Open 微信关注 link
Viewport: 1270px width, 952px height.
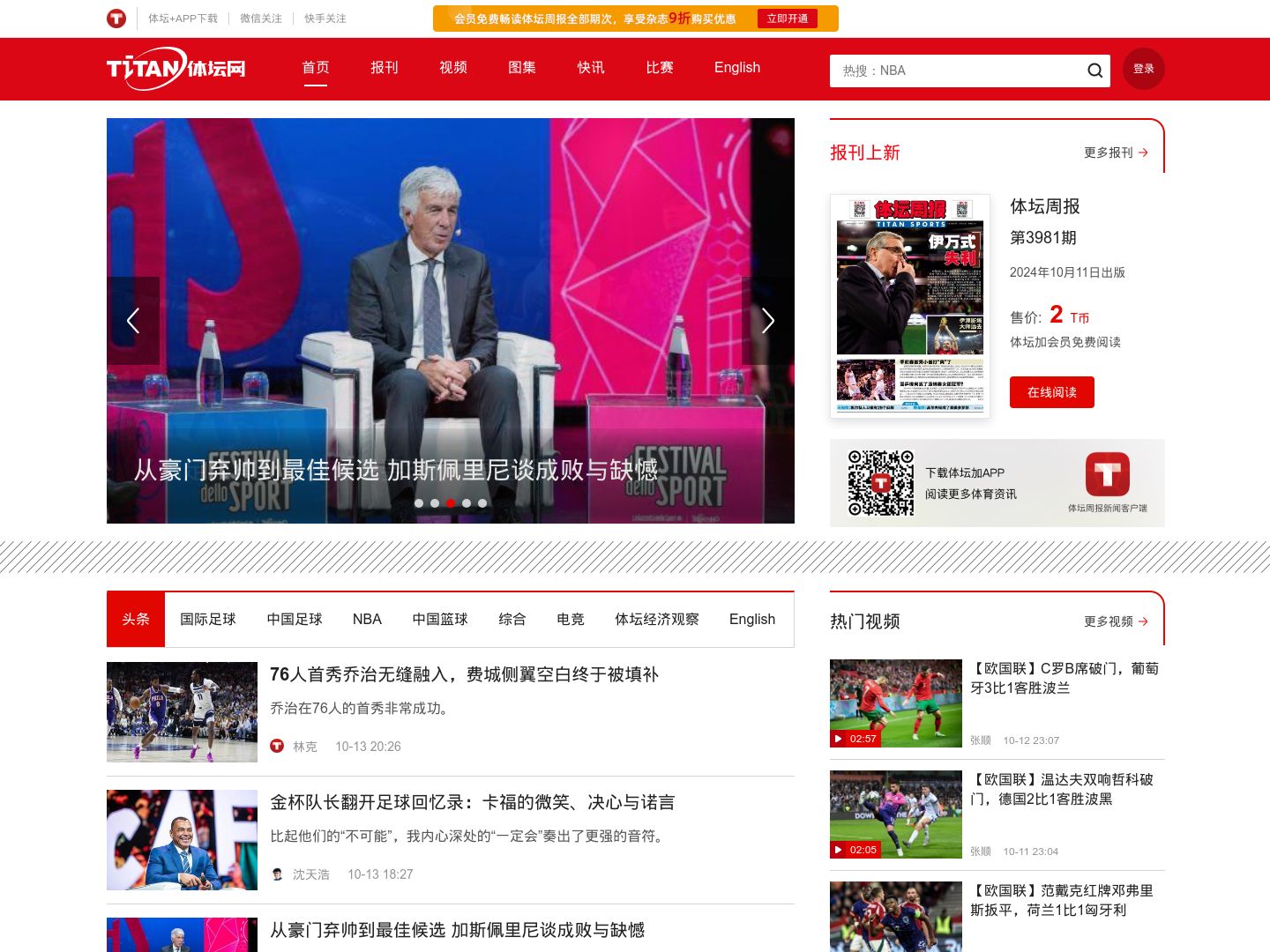(261, 19)
